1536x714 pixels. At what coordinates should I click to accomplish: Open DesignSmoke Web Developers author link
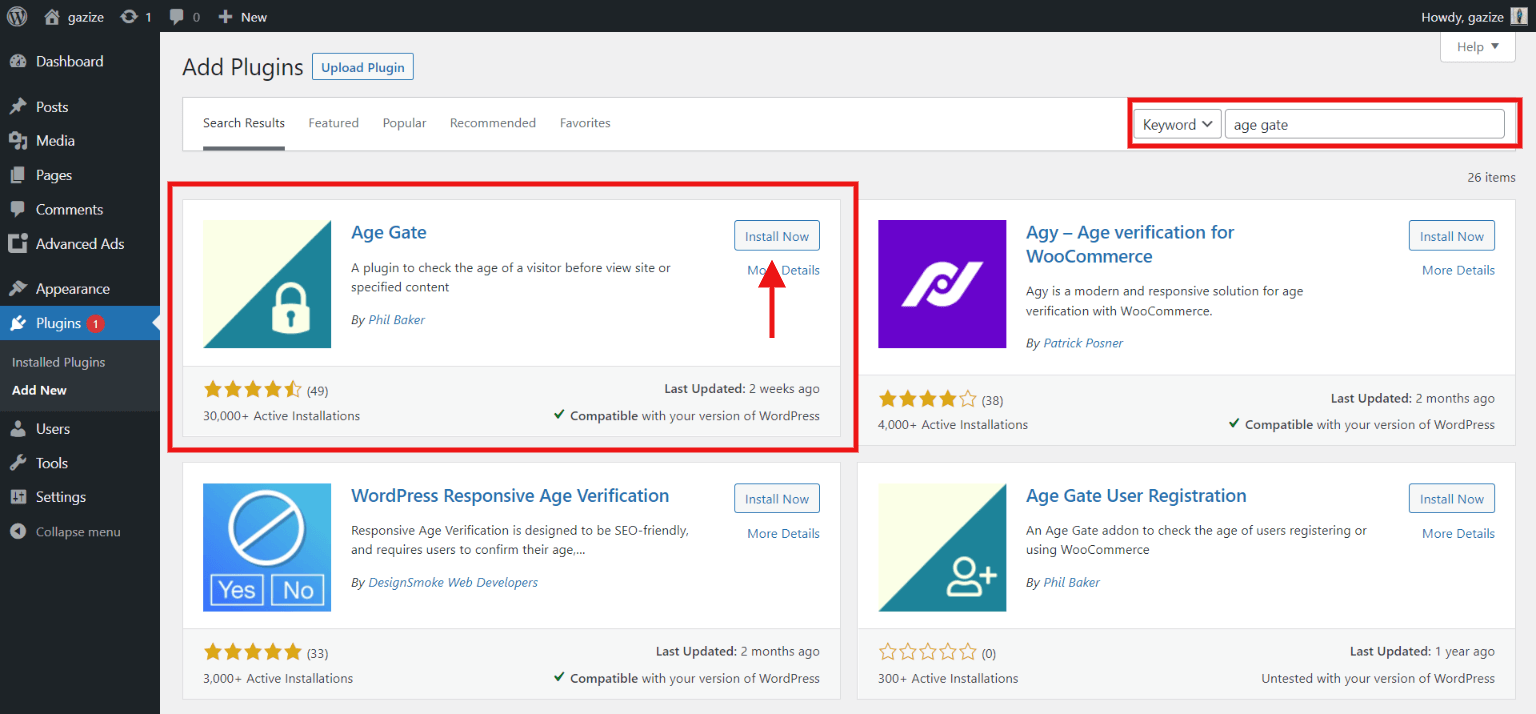tap(453, 582)
